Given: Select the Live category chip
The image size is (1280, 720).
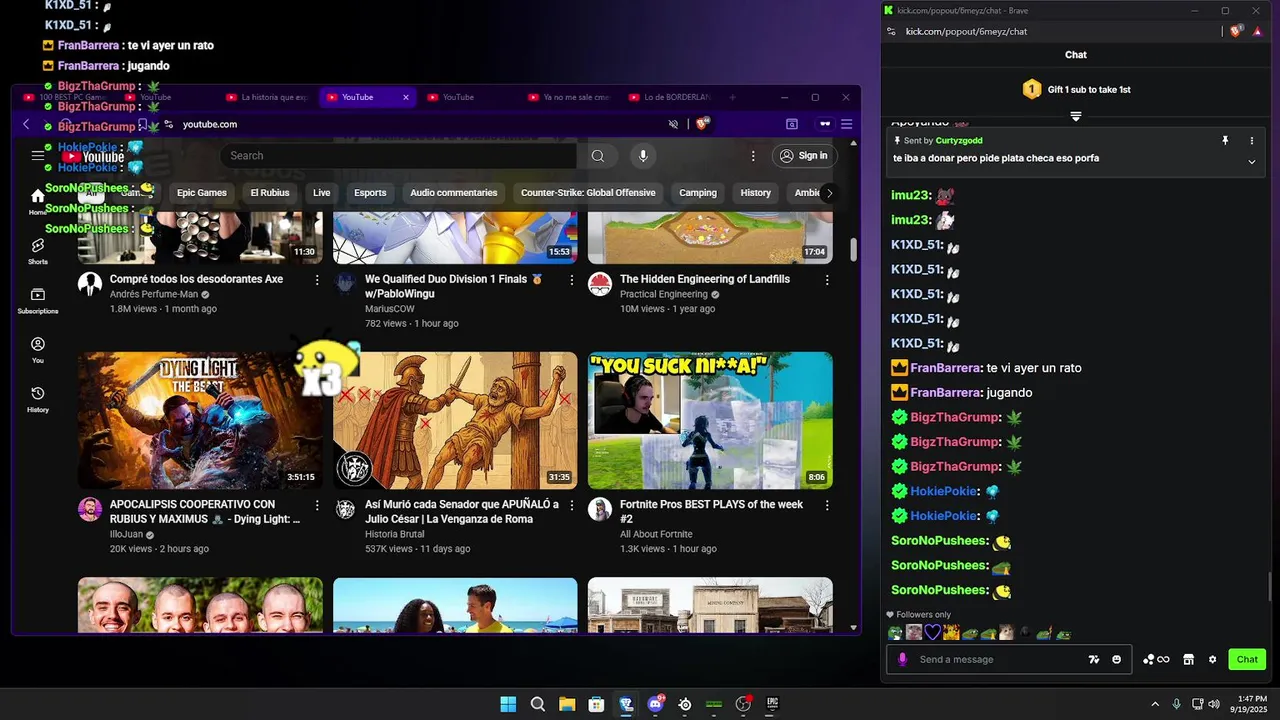Looking at the screenshot, I should click(321, 193).
